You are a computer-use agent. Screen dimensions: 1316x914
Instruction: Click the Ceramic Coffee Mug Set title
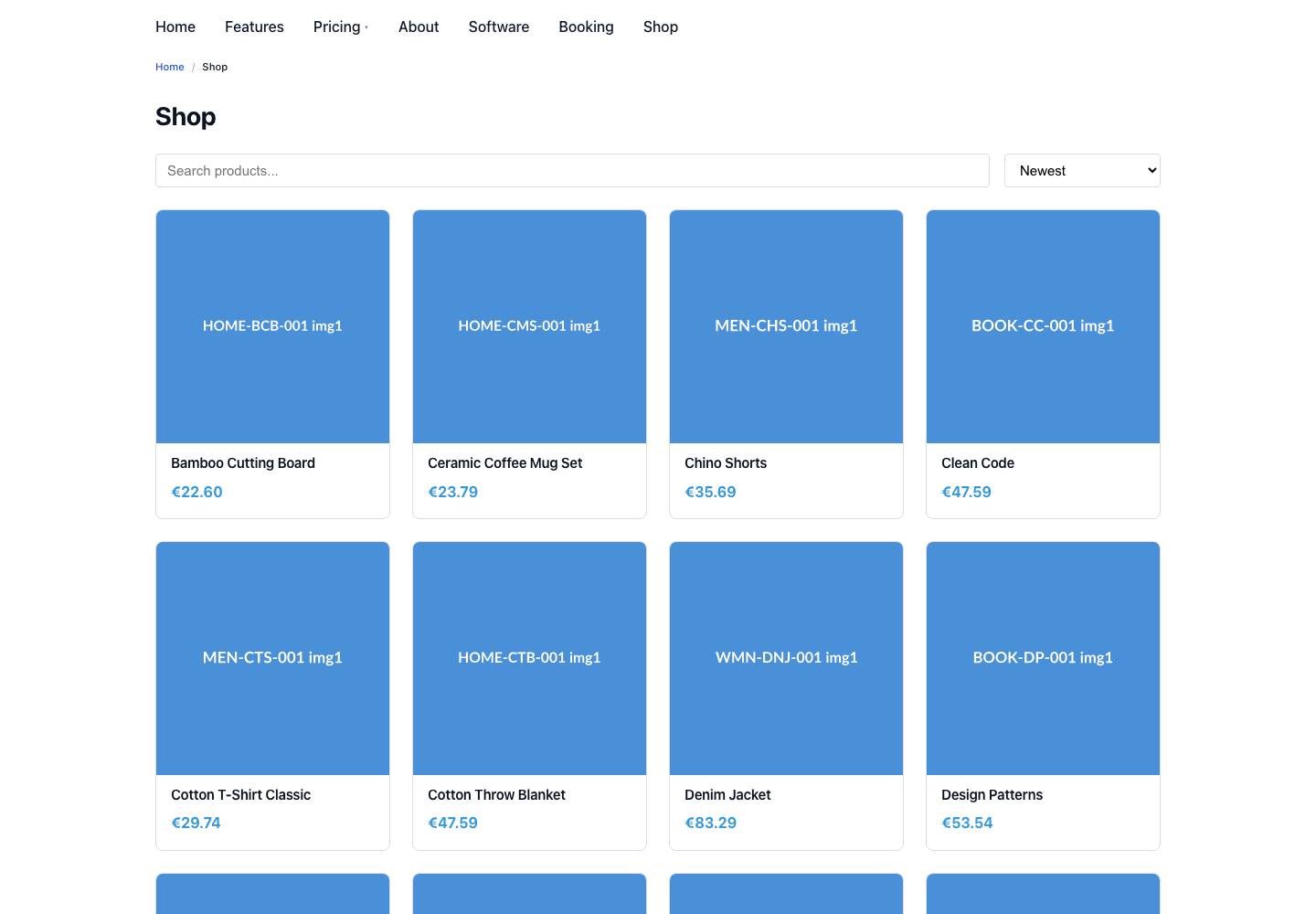505,463
